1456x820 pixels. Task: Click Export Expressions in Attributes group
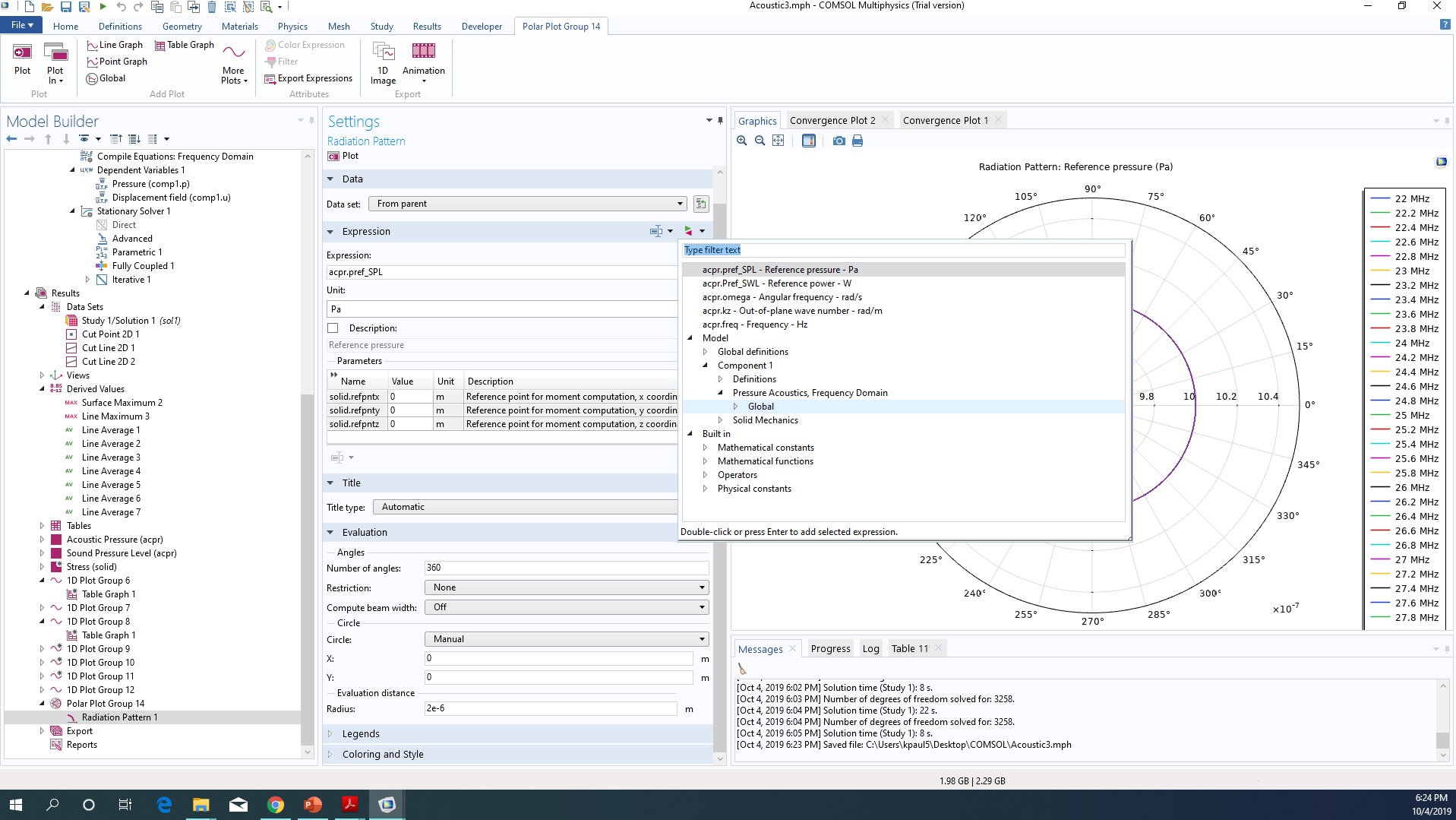308,78
